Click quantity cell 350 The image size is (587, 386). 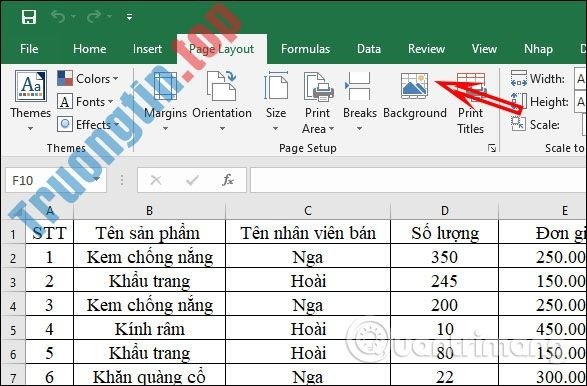coord(444,256)
